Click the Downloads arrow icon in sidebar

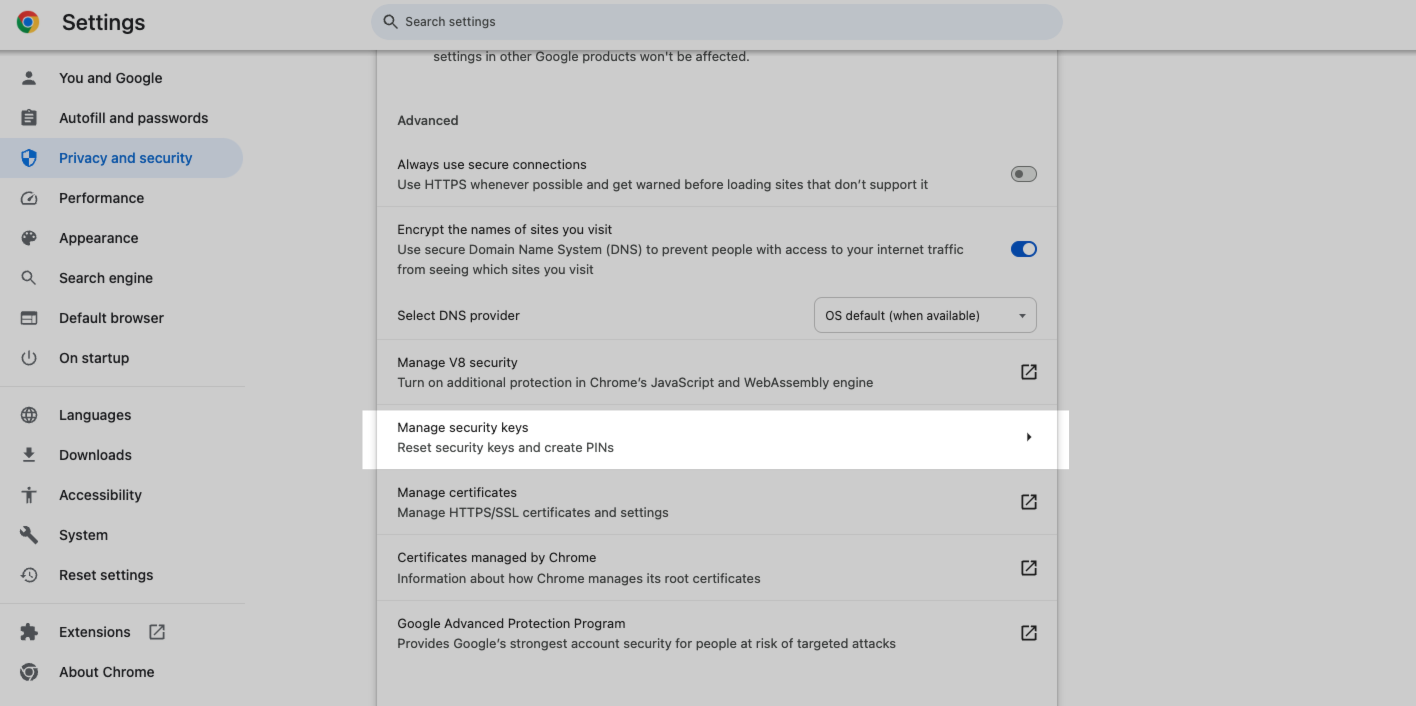29,455
